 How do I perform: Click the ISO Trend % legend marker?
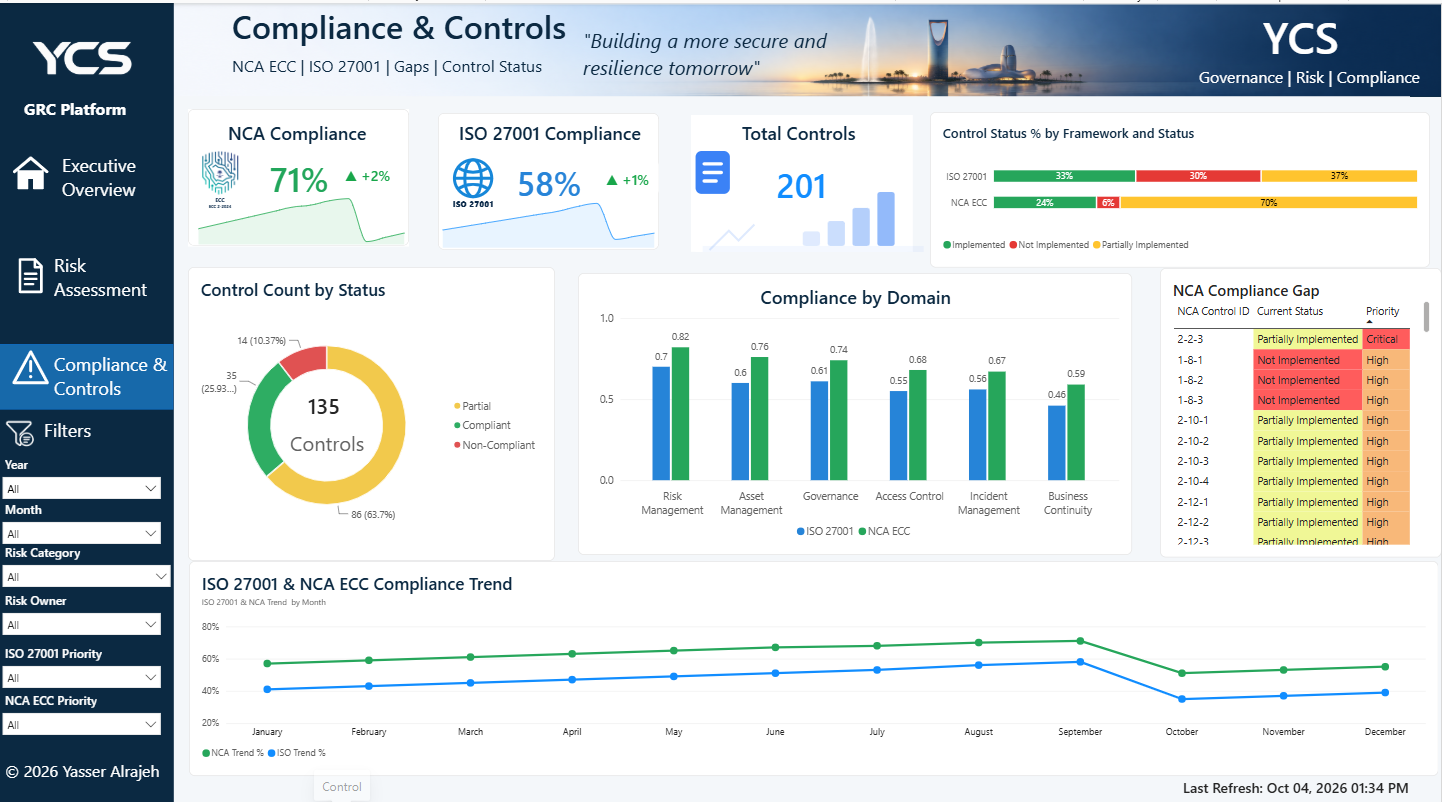click(x=271, y=753)
